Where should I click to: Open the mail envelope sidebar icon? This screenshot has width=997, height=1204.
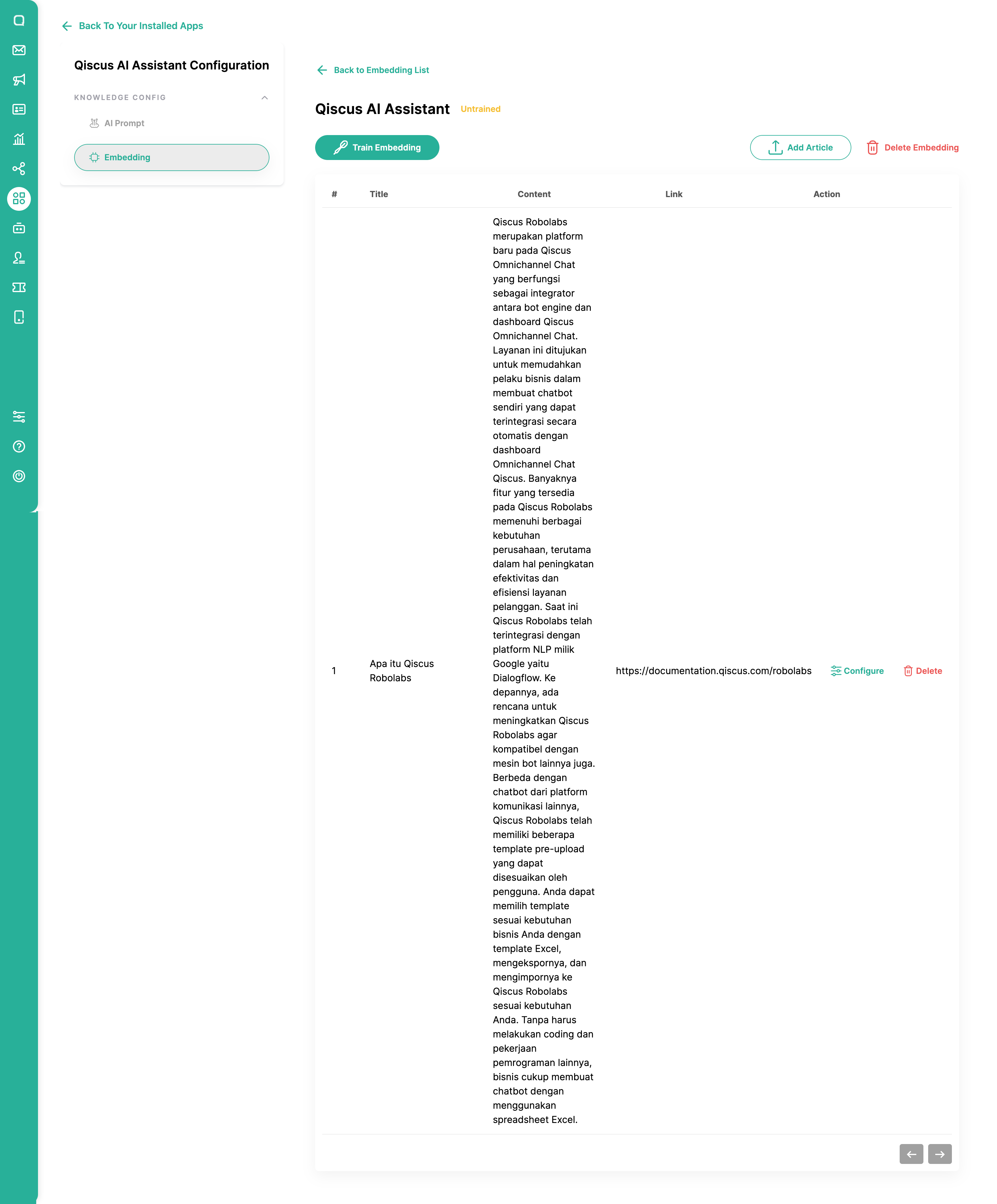pyautogui.click(x=19, y=50)
